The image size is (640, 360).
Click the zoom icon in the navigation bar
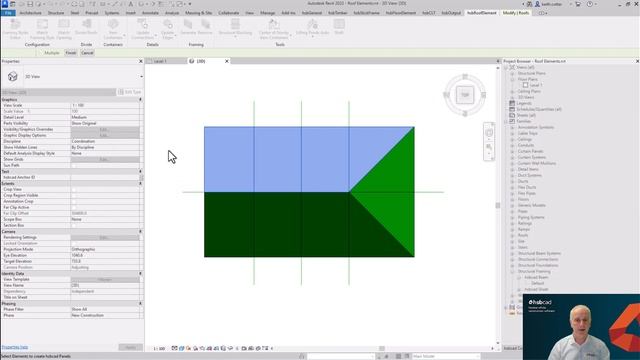489,147
